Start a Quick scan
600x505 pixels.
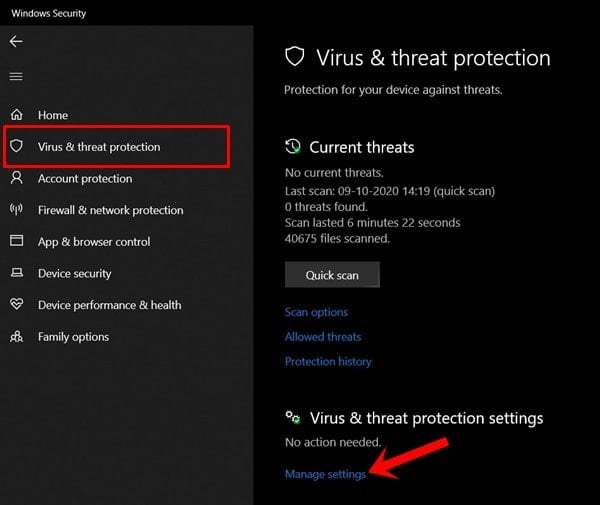[x=332, y=275]
